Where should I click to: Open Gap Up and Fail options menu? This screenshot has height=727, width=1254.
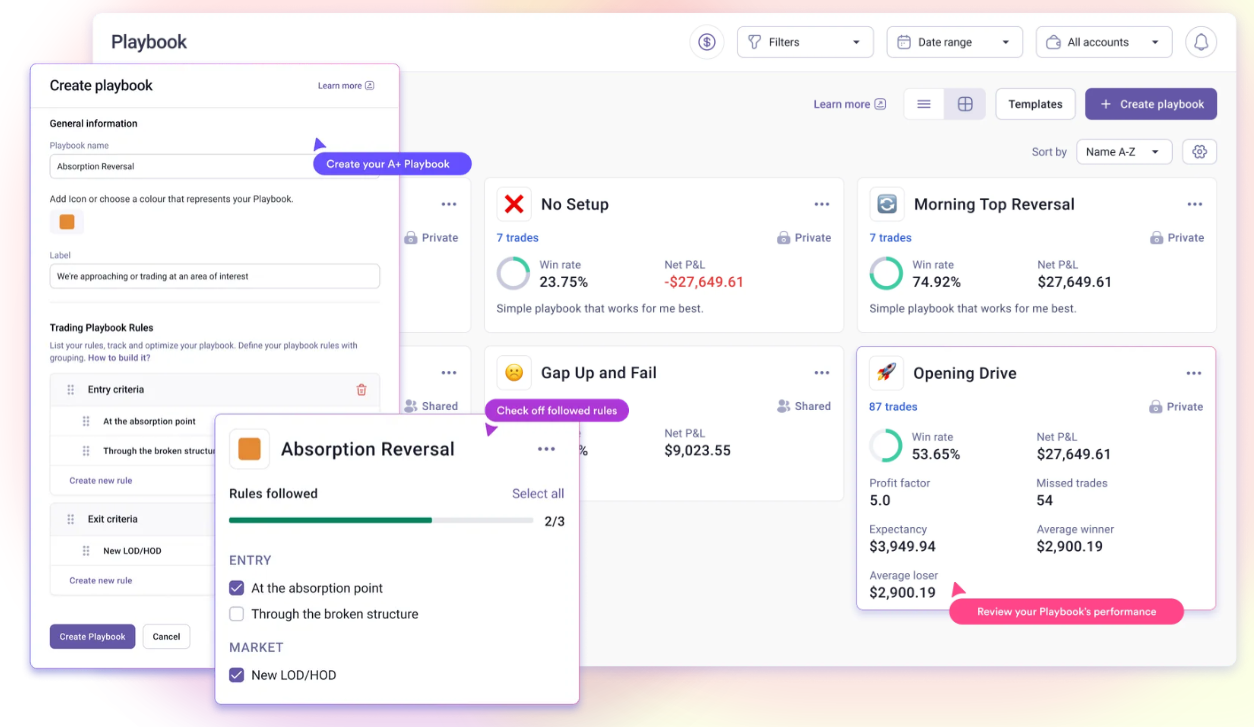(x=822, y=373)
